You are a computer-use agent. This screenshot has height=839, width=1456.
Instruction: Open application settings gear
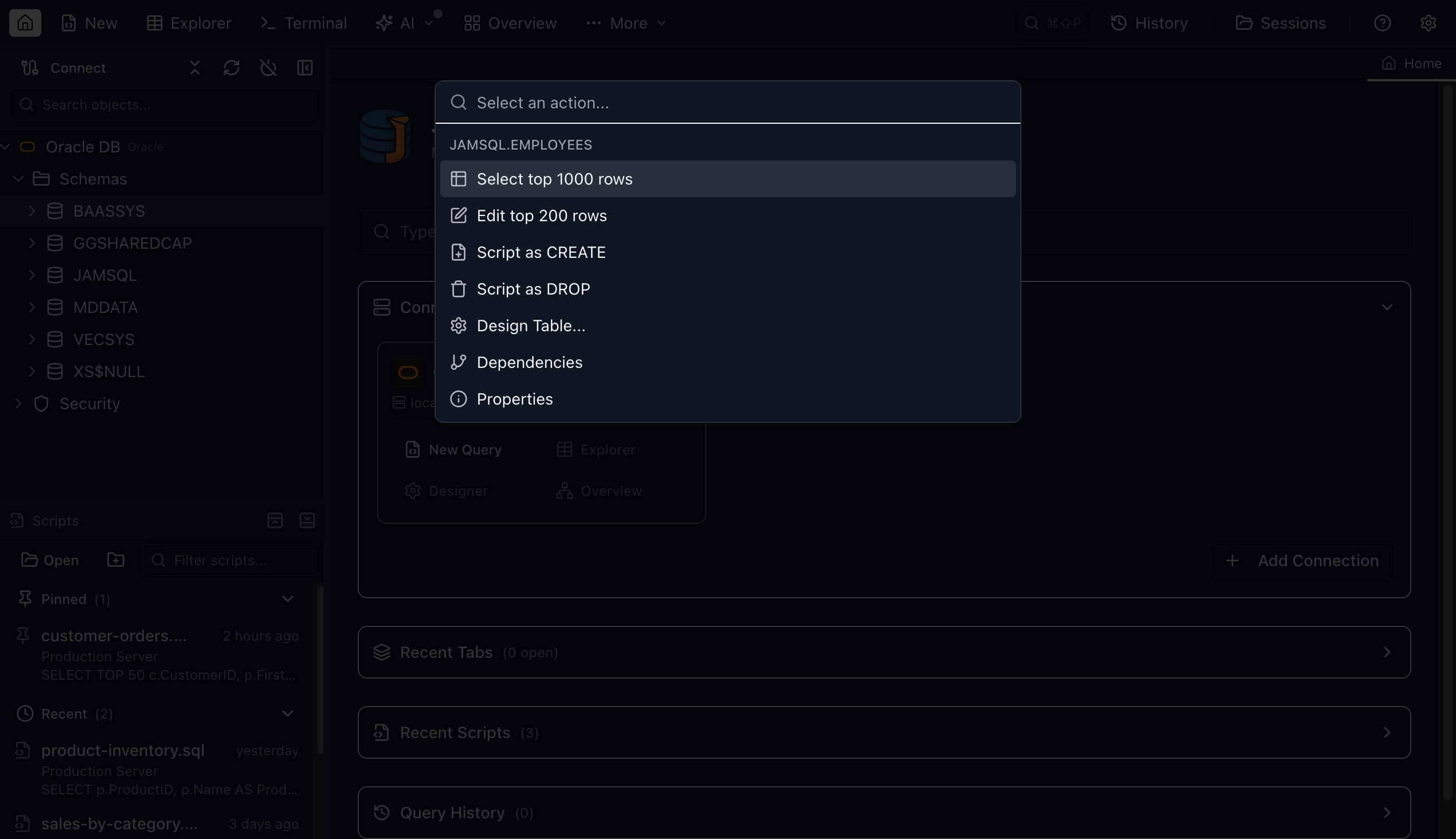point(1429,23)
